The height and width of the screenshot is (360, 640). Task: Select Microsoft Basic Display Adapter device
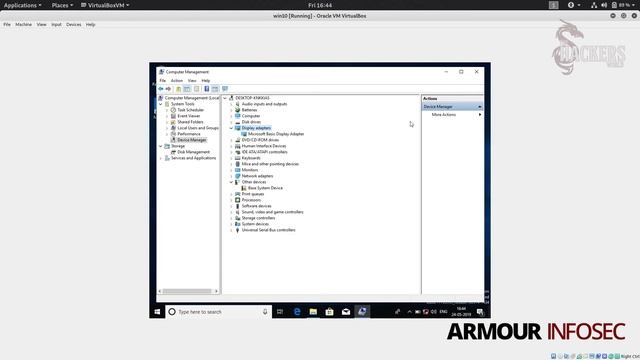(x=276, y=134)
